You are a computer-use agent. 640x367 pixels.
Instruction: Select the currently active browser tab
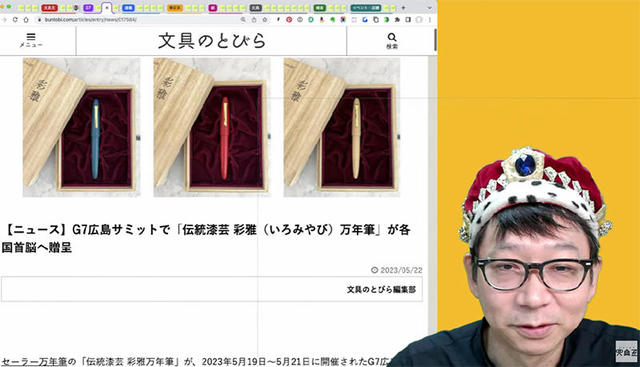point(107,8)
